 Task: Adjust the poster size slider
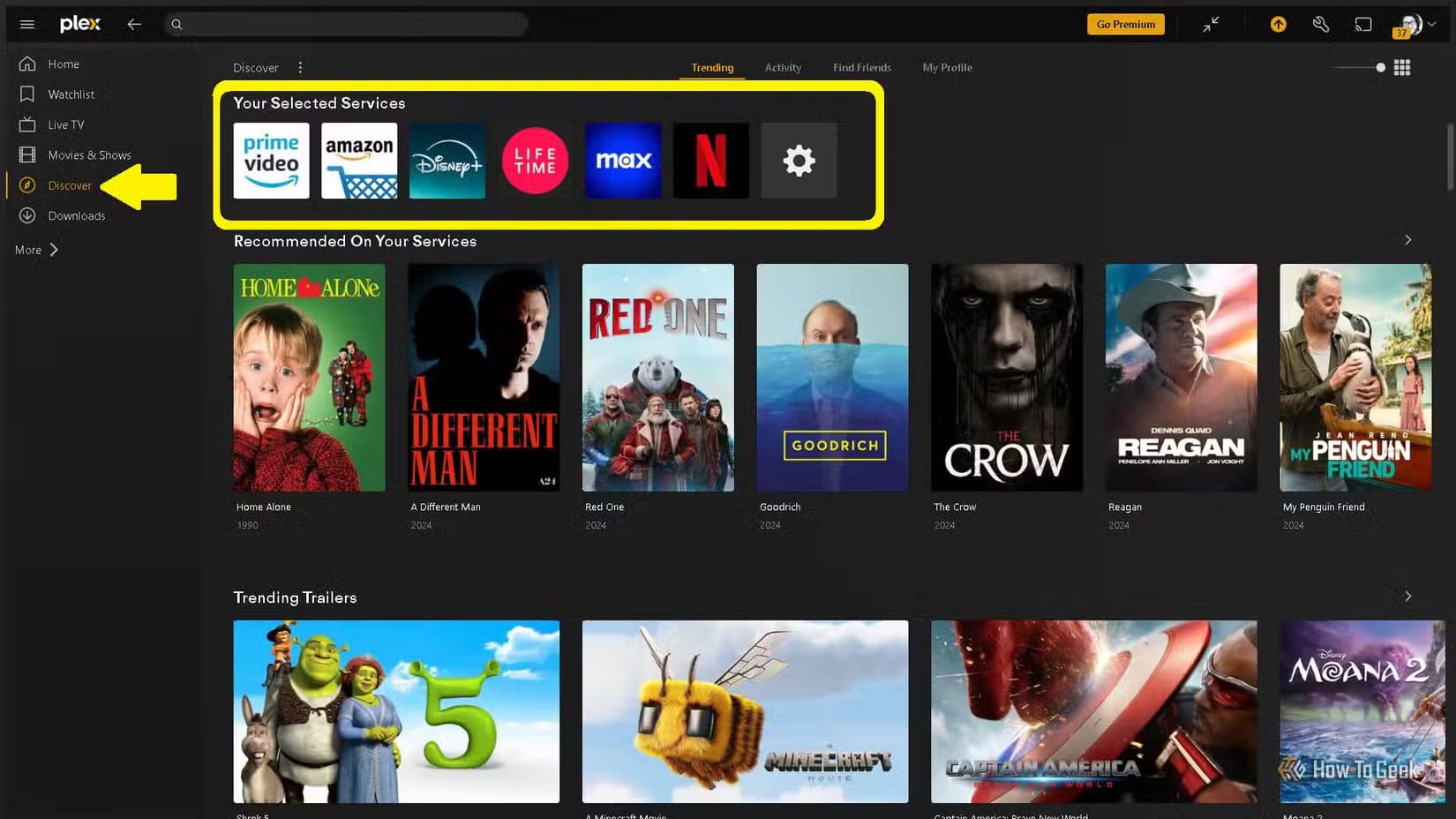(x=1360, y=68)
